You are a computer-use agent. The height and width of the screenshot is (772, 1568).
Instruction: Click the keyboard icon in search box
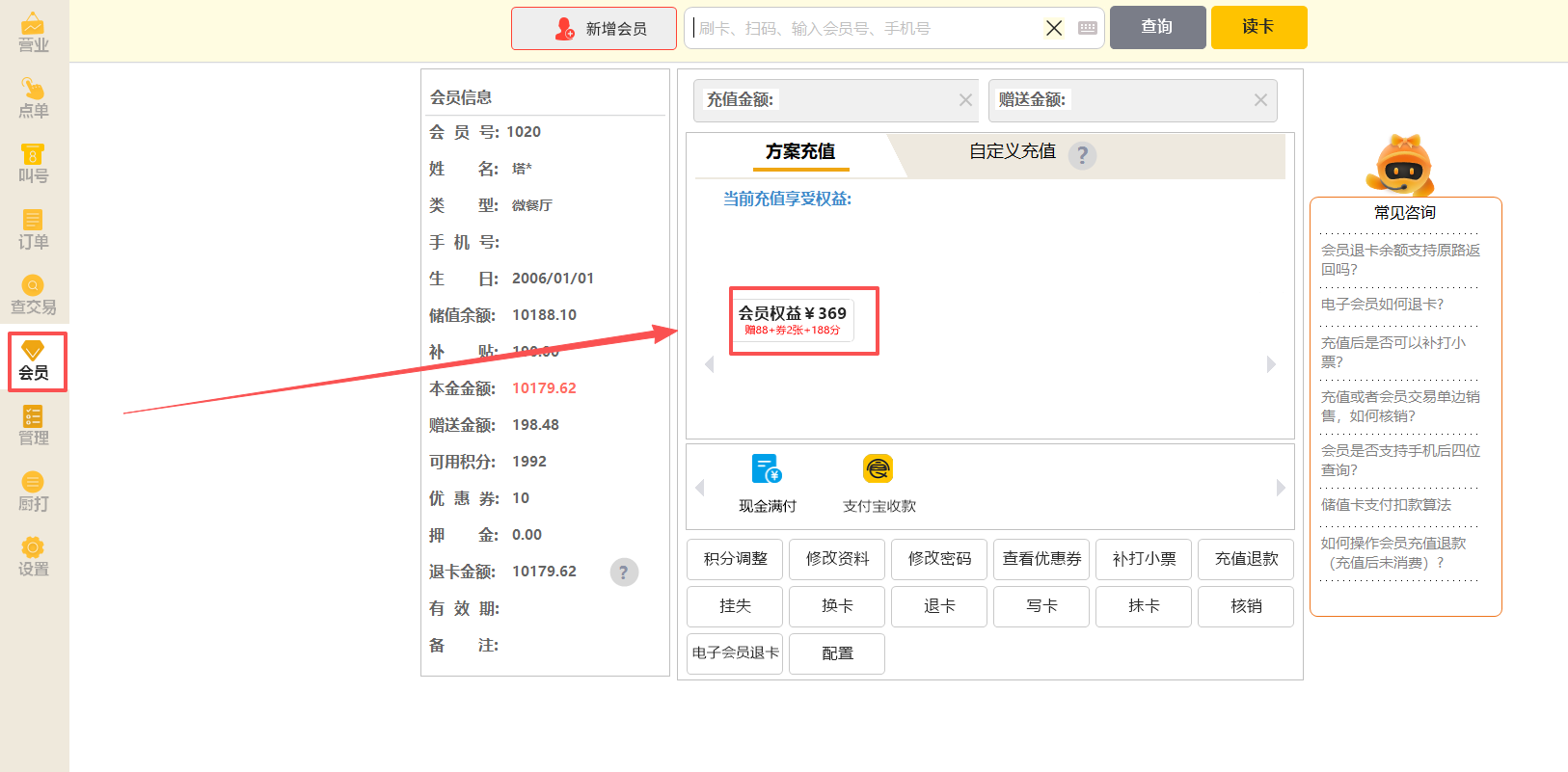coord(1088,28)
